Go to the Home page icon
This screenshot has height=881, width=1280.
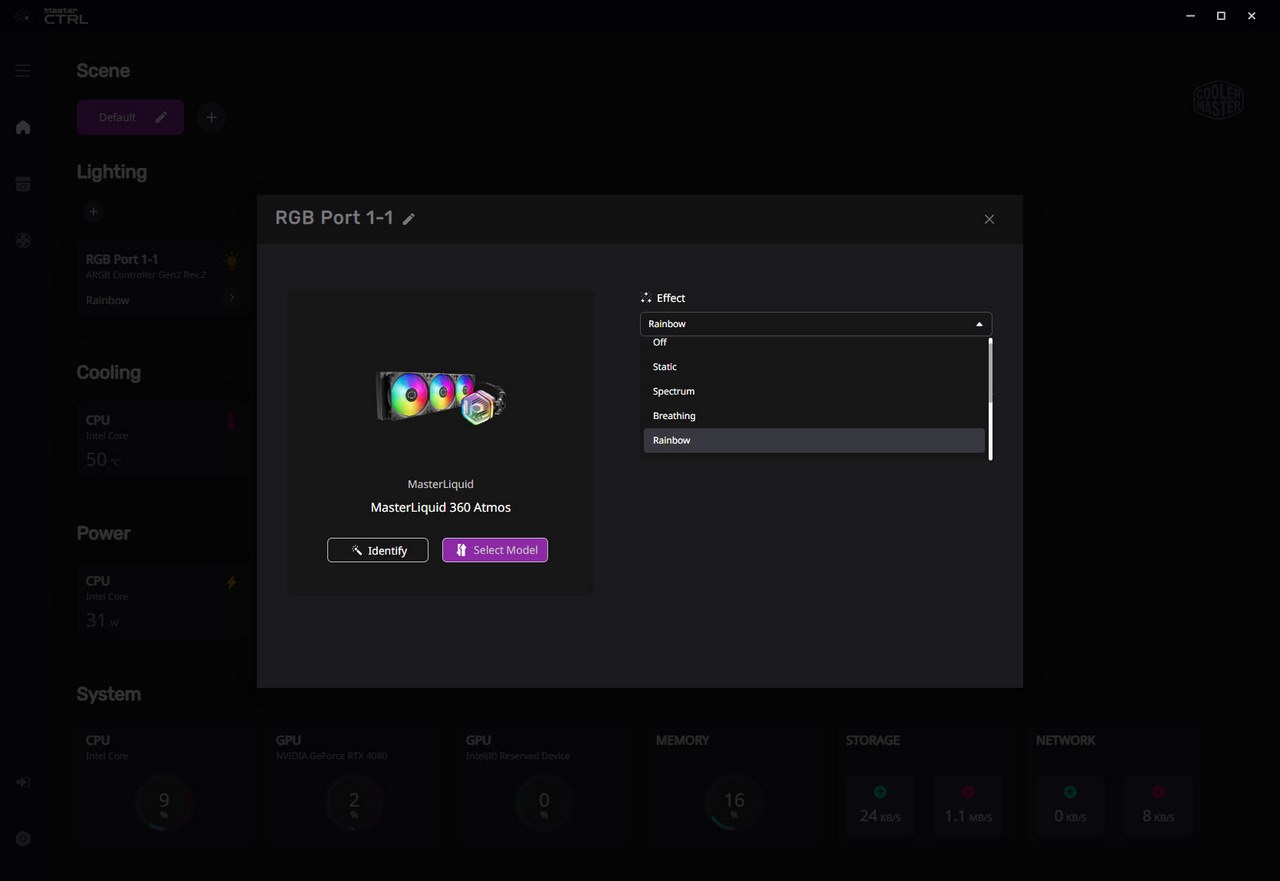23,127
